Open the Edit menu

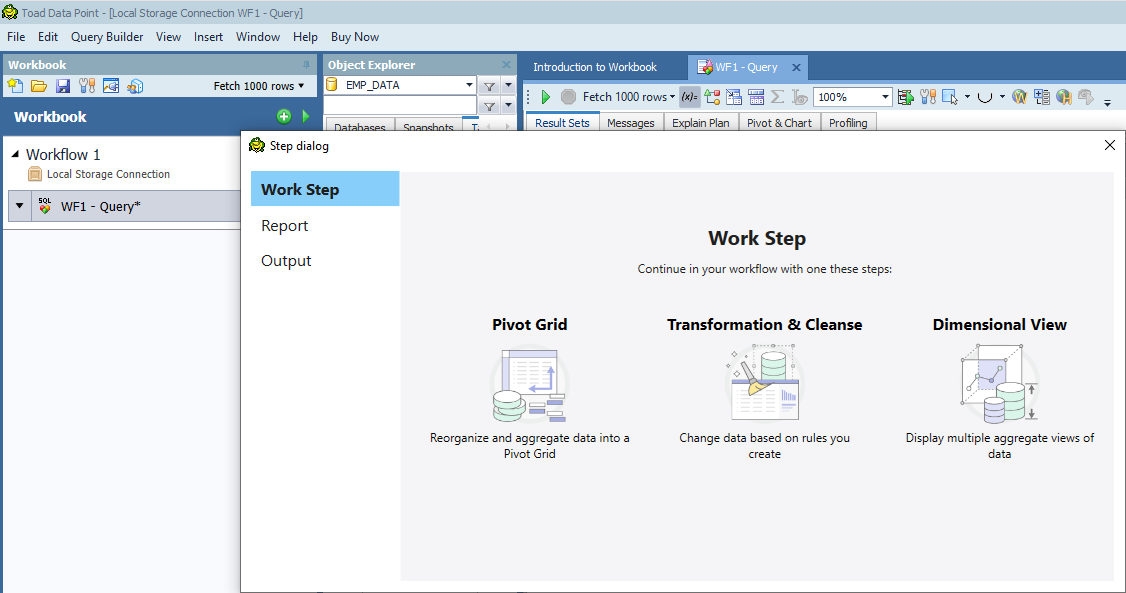tap(48, 37)
